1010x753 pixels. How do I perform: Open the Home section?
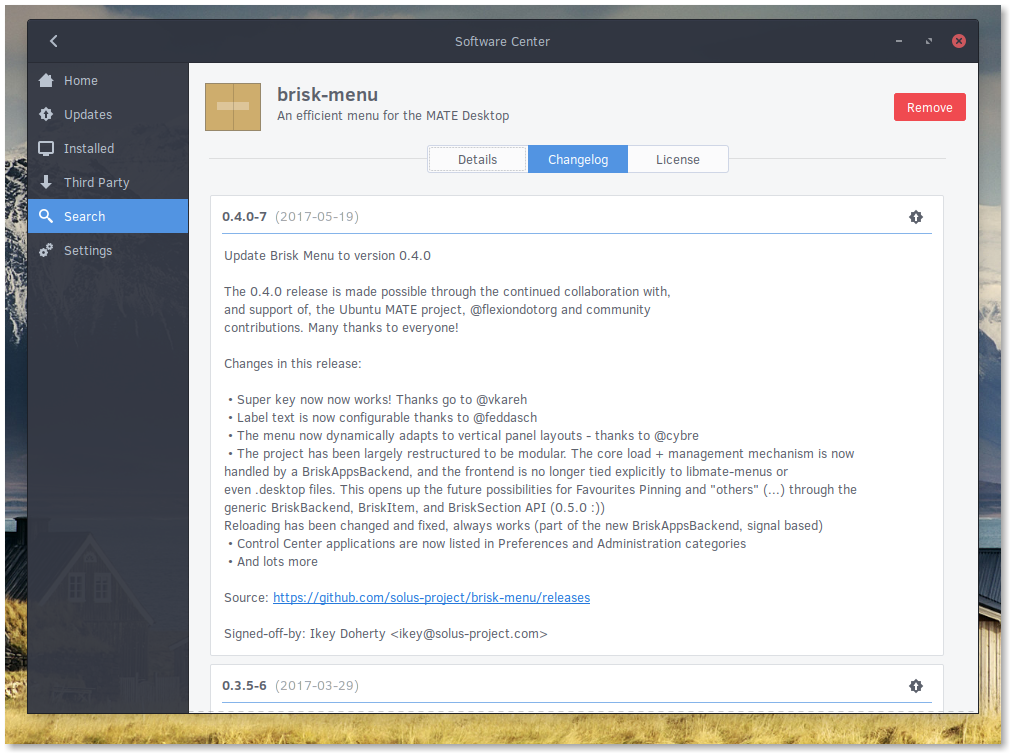point(108,81)
